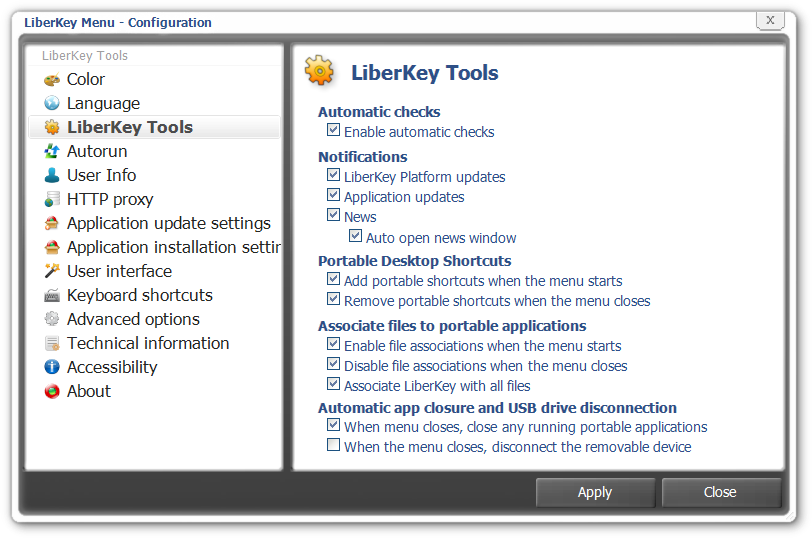Click the User Info person icon
This screenshot has width=812, height=538.
coord(52,176)
